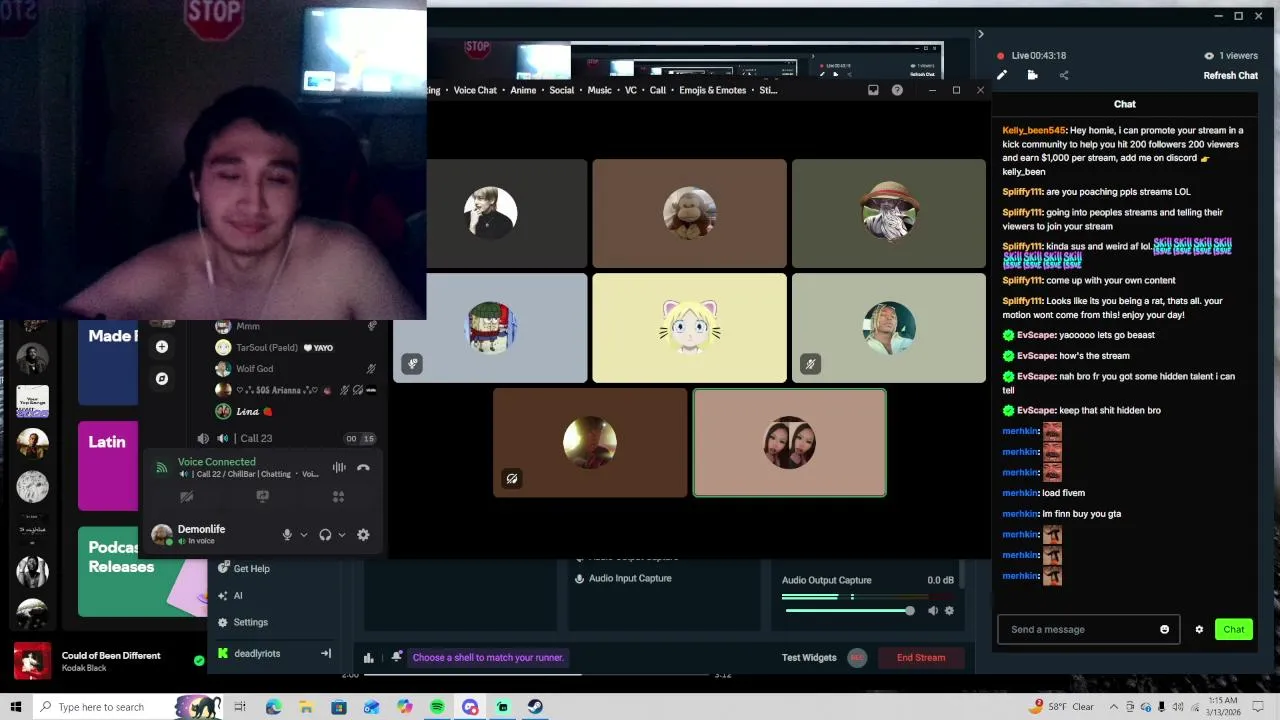Select the cat-ear anime avatar tile
The height and width of the screenshot is (720, 1280).
(689, 328)
